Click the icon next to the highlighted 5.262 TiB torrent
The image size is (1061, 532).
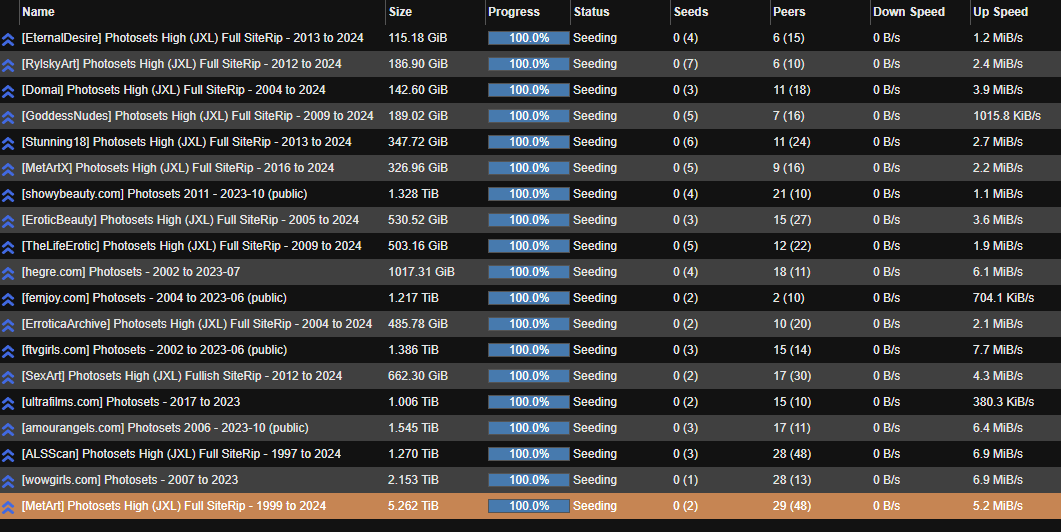click(x=8, y=506)
